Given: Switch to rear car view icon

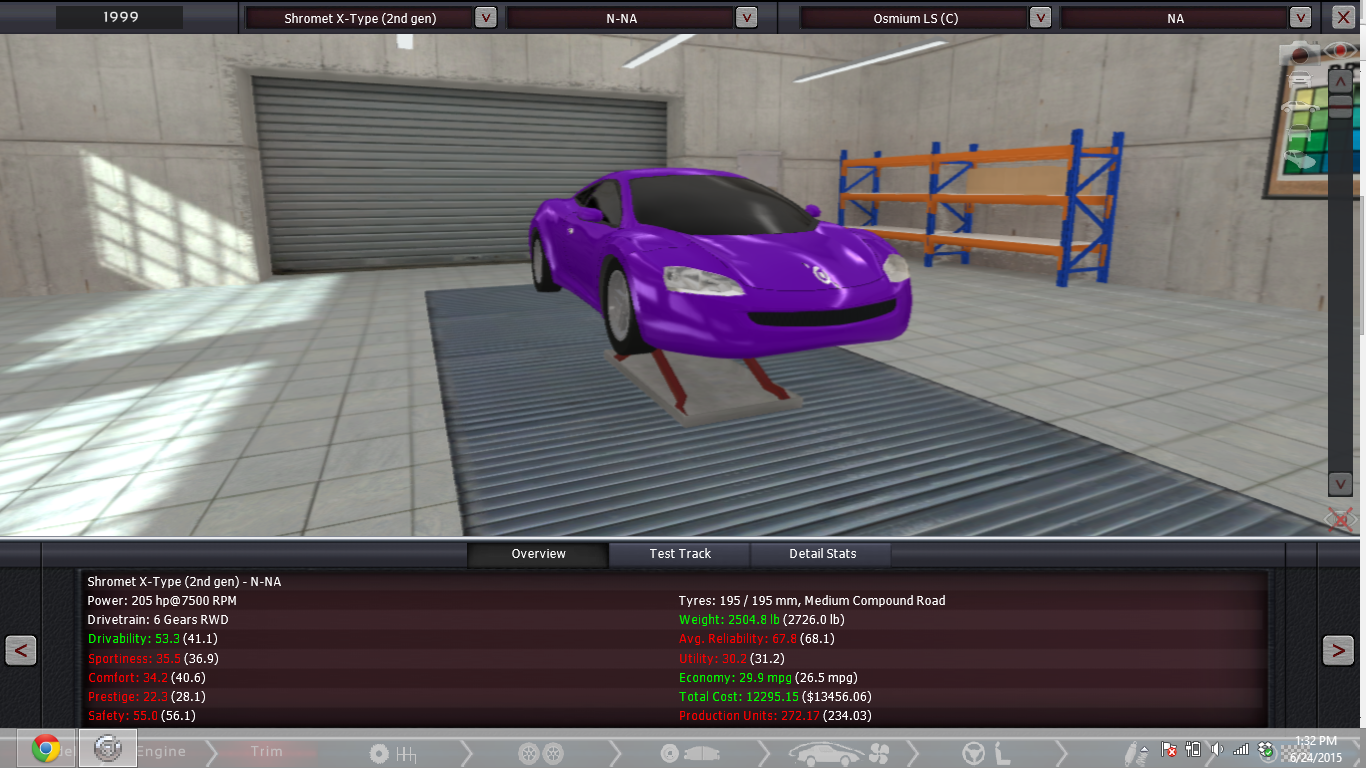Looking at the screenshot, I should 1300,133.
